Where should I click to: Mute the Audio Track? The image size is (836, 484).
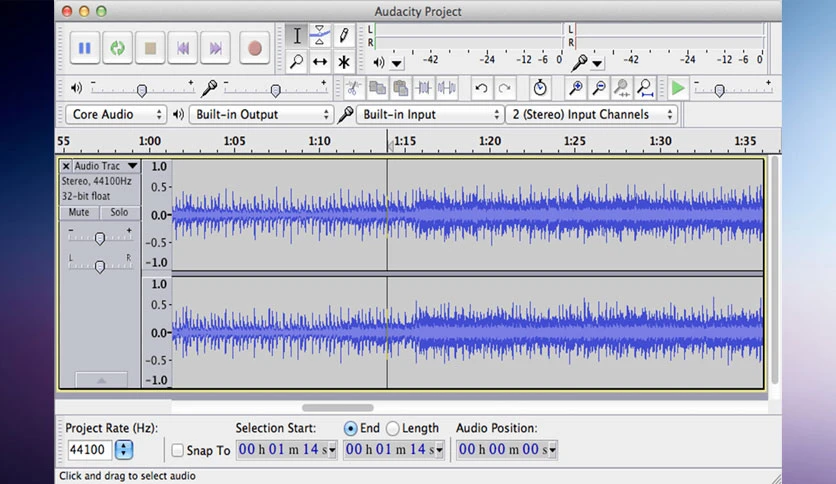79,212
